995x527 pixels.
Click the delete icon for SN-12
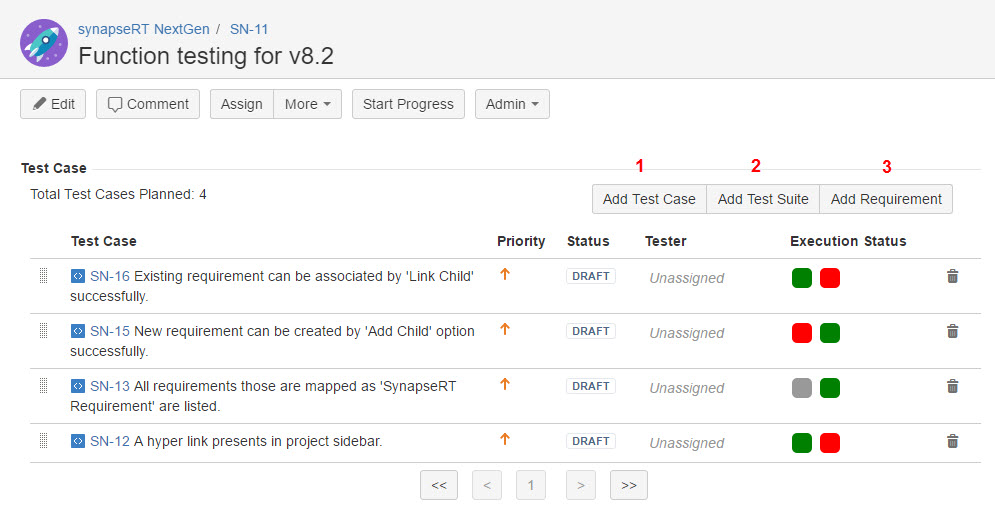click(952, 441)
